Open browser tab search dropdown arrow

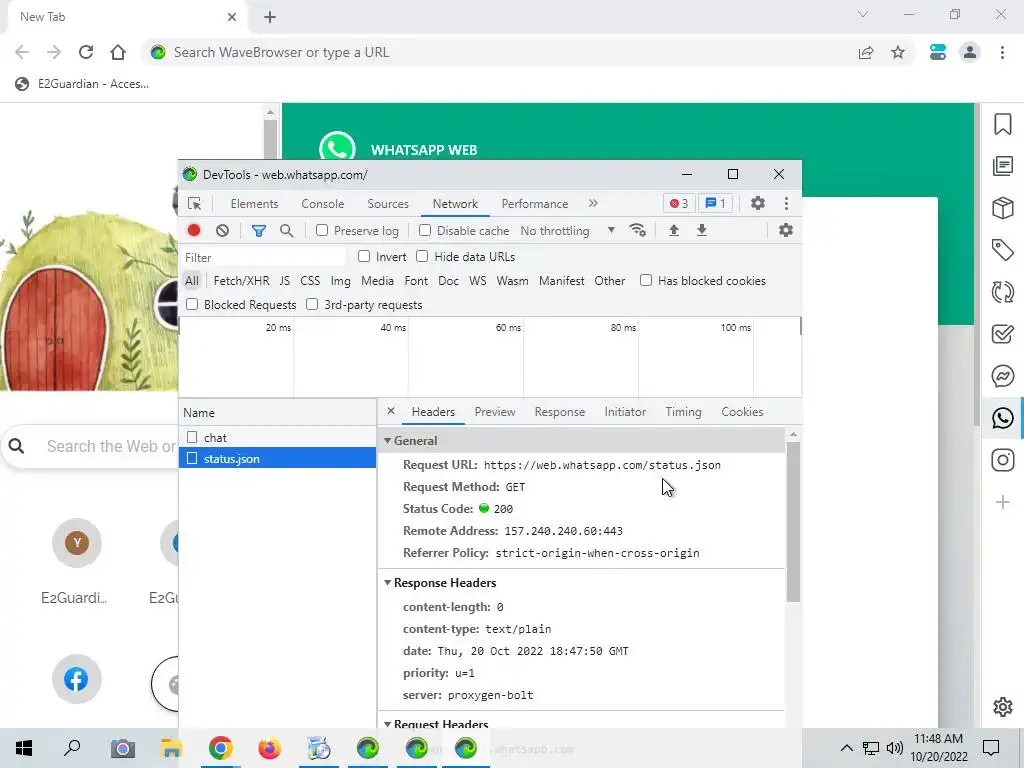tap(863, 14)
